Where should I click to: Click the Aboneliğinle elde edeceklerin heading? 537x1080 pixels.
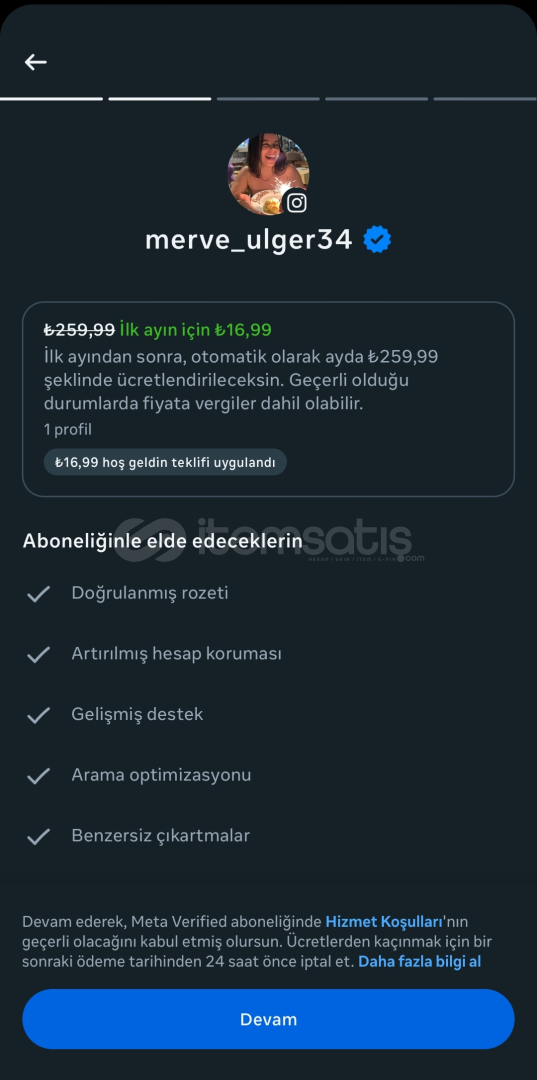[x=162, y=541]
